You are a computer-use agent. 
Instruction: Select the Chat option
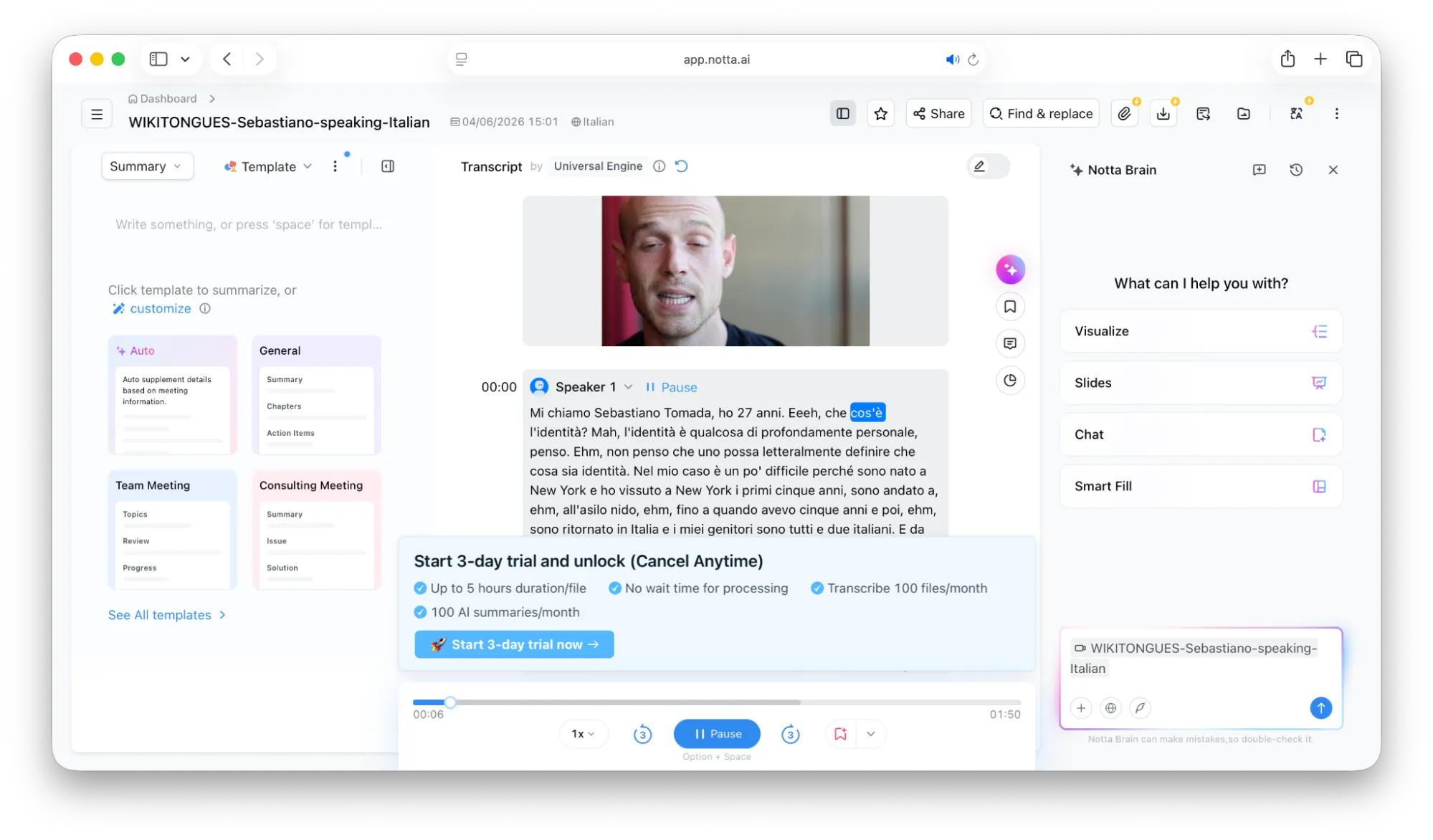(1201, 434)
